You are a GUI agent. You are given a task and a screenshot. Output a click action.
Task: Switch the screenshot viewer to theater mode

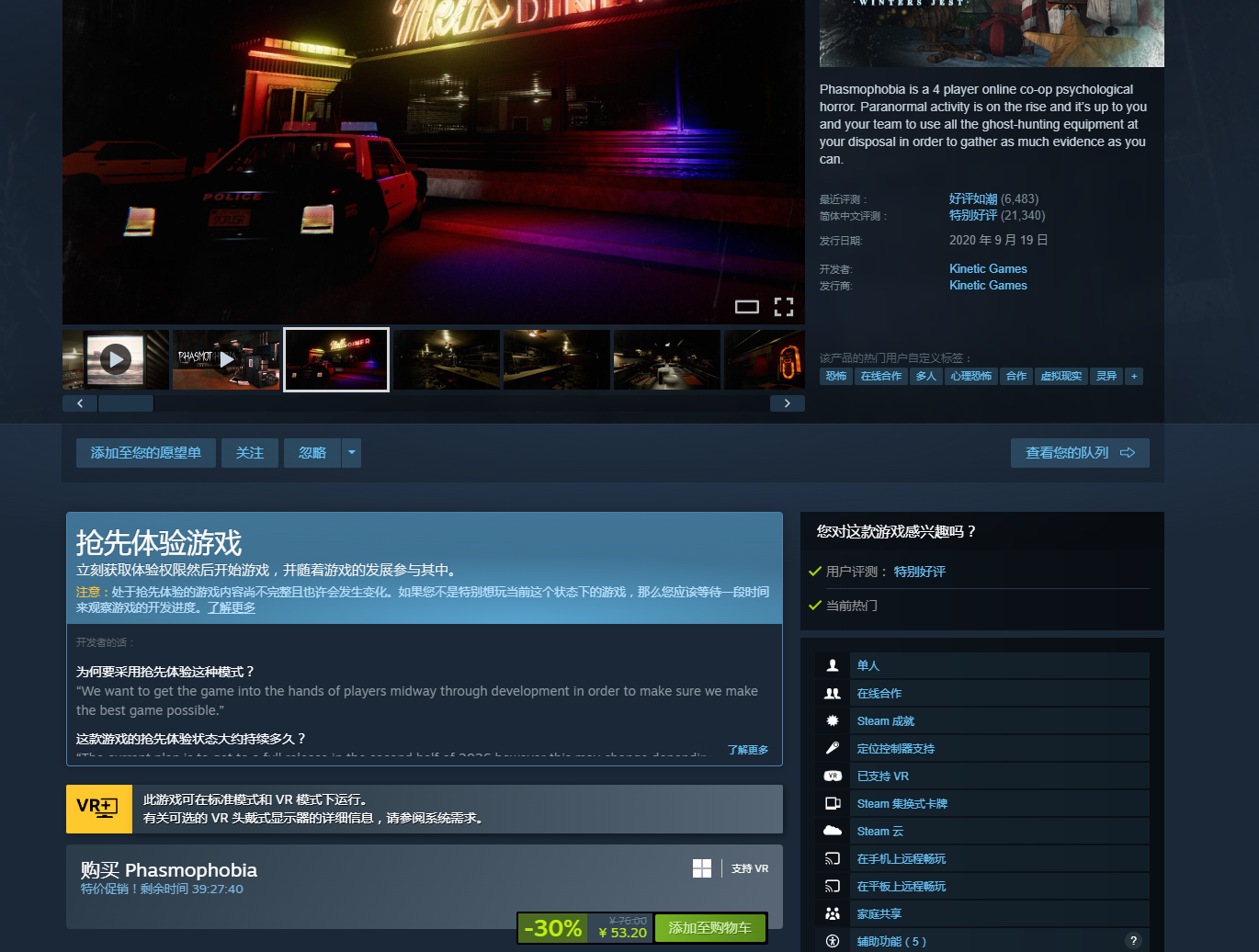click(747, 307)
